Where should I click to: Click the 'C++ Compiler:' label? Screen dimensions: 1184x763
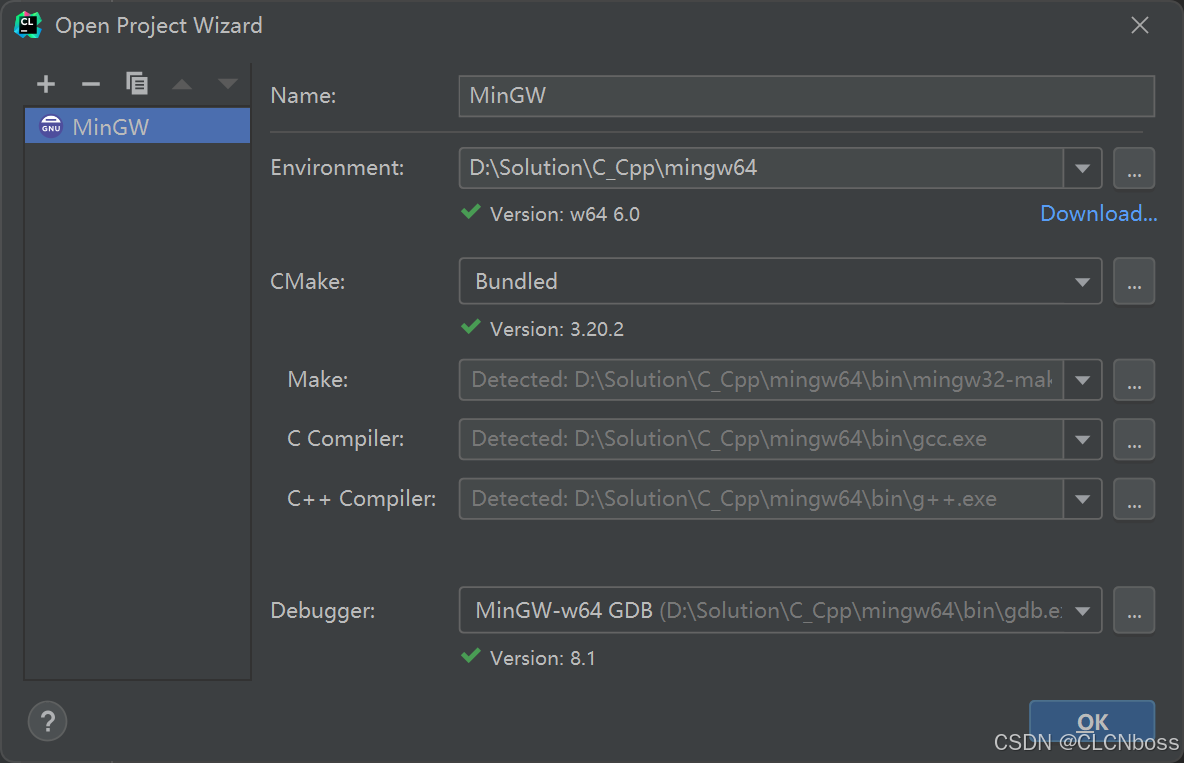(362, 499)
